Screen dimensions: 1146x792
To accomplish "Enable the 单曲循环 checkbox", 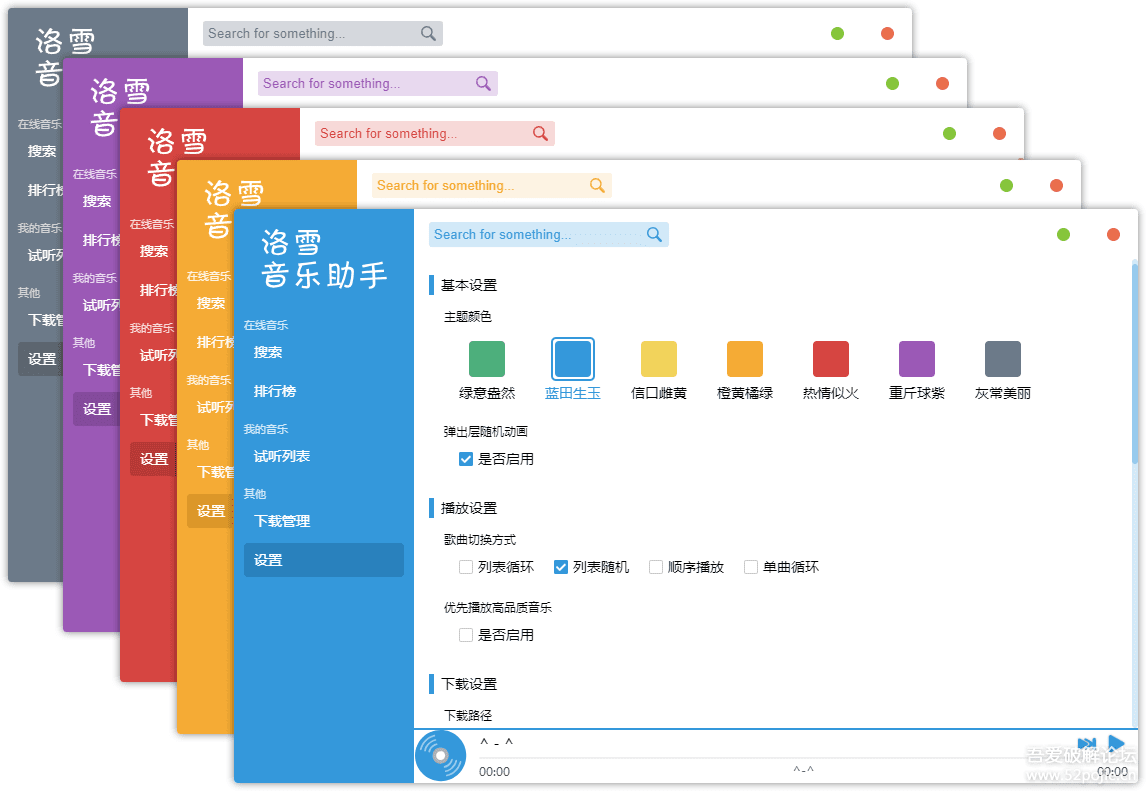I will tap(751, 567).
